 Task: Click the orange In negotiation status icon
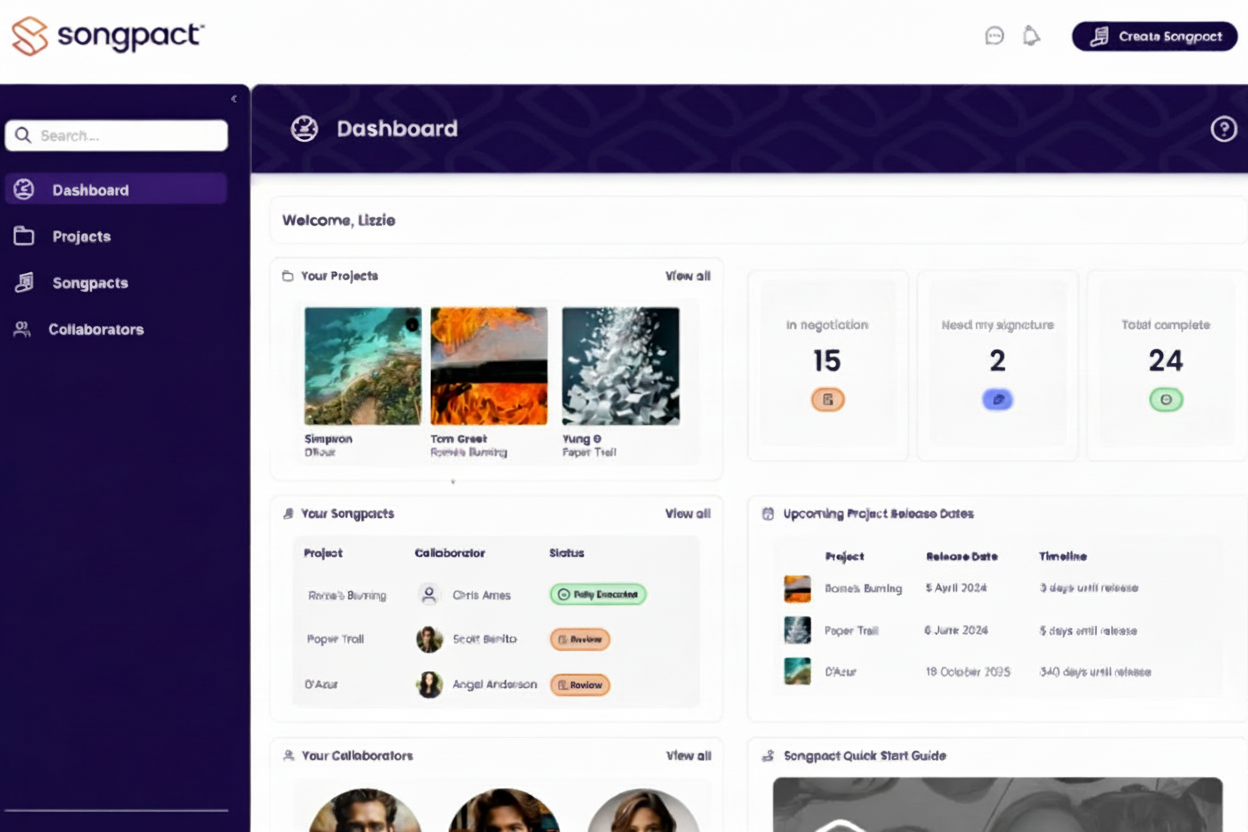click(827, 399)
